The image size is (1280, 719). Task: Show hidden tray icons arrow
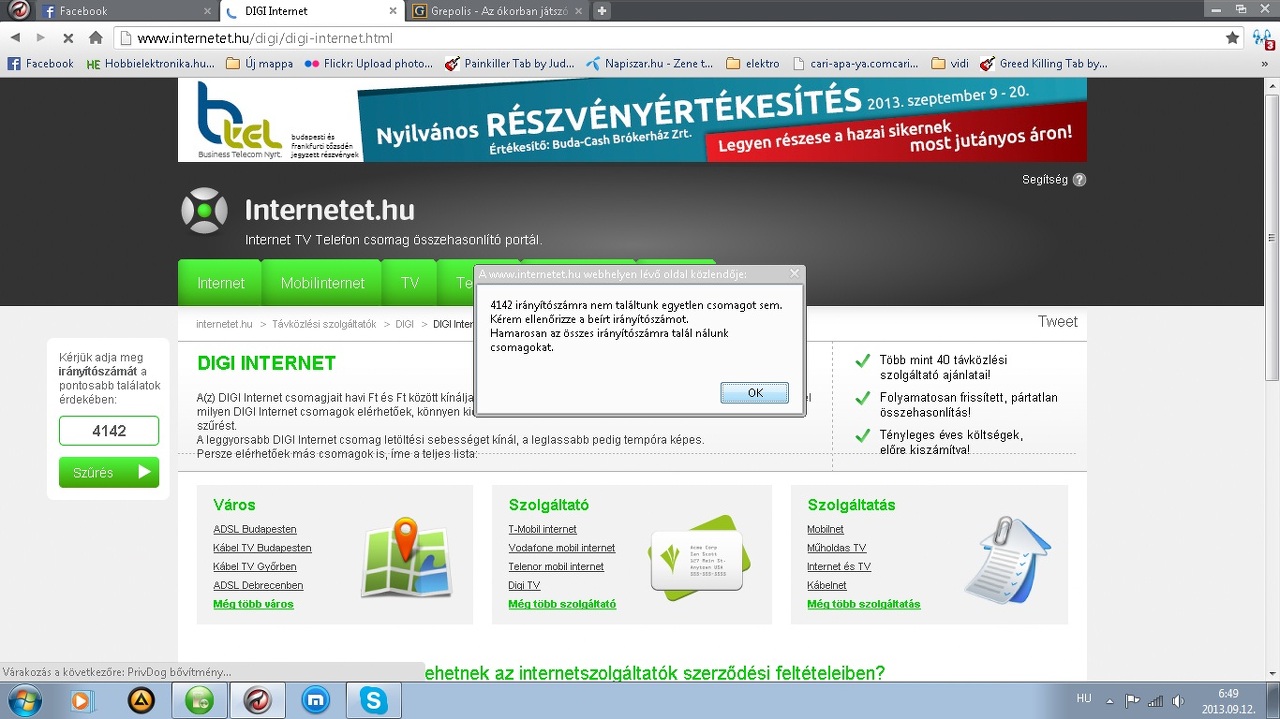(1108, 701)
